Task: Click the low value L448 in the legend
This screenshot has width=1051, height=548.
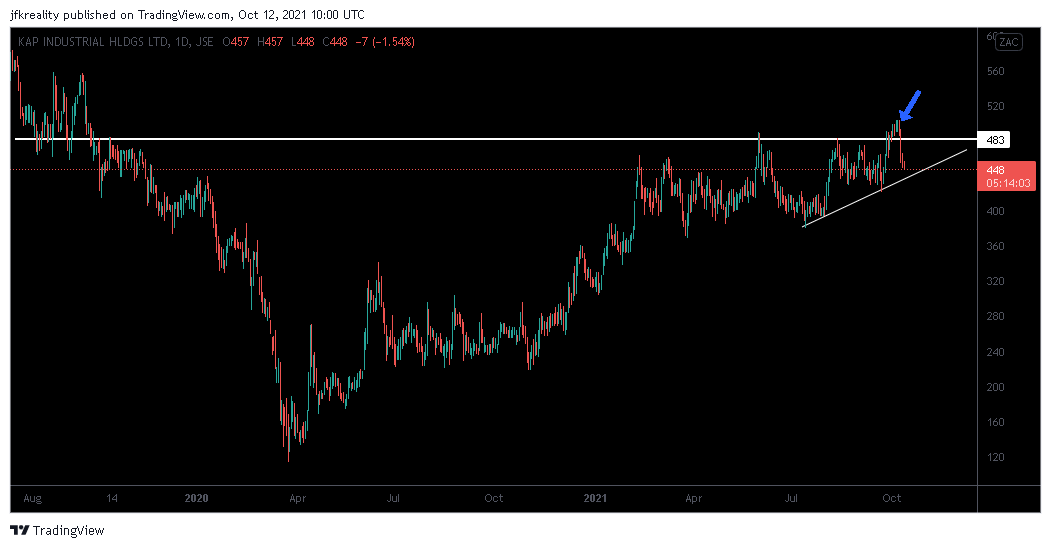Action: tap(302, 42)
